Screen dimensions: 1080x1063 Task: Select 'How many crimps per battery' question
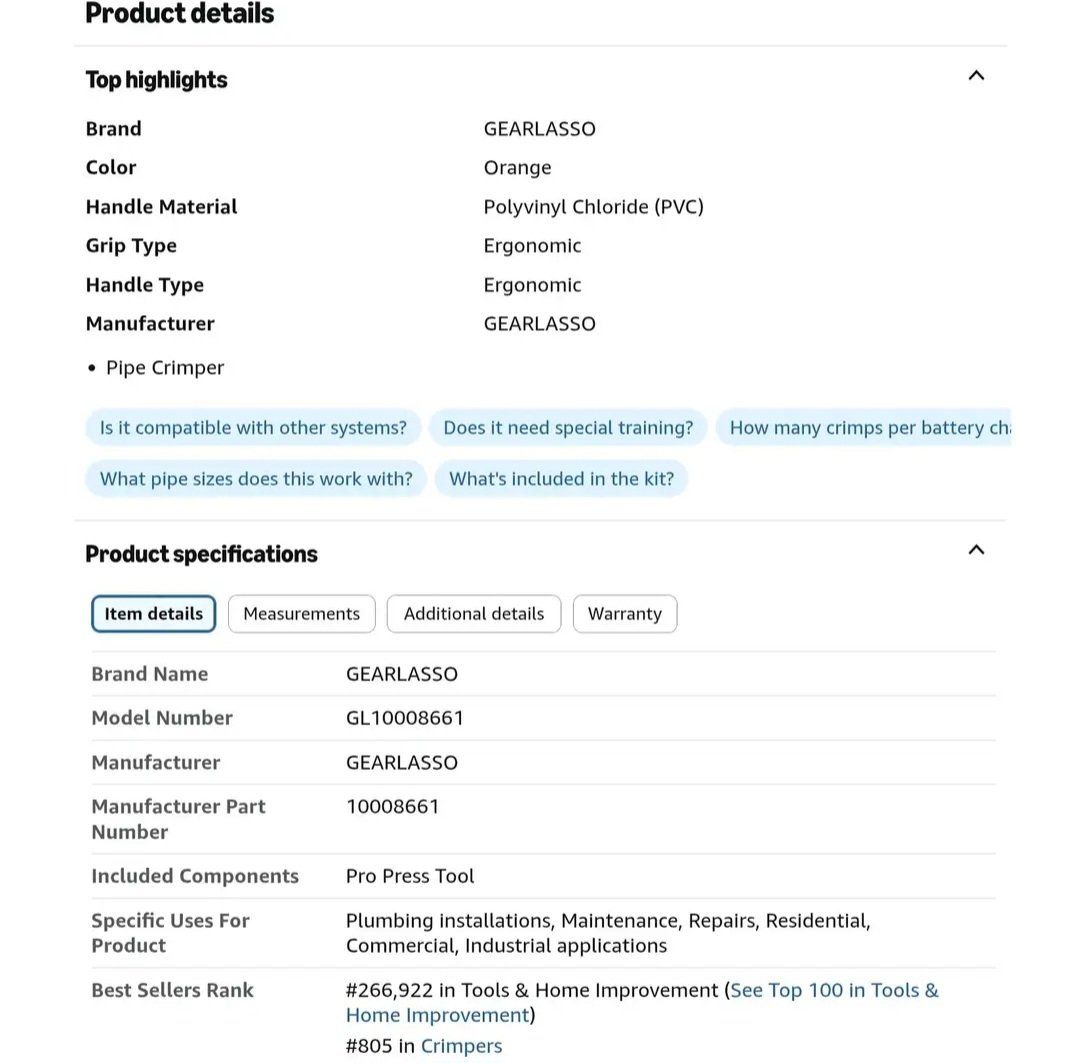pos(866,428)
